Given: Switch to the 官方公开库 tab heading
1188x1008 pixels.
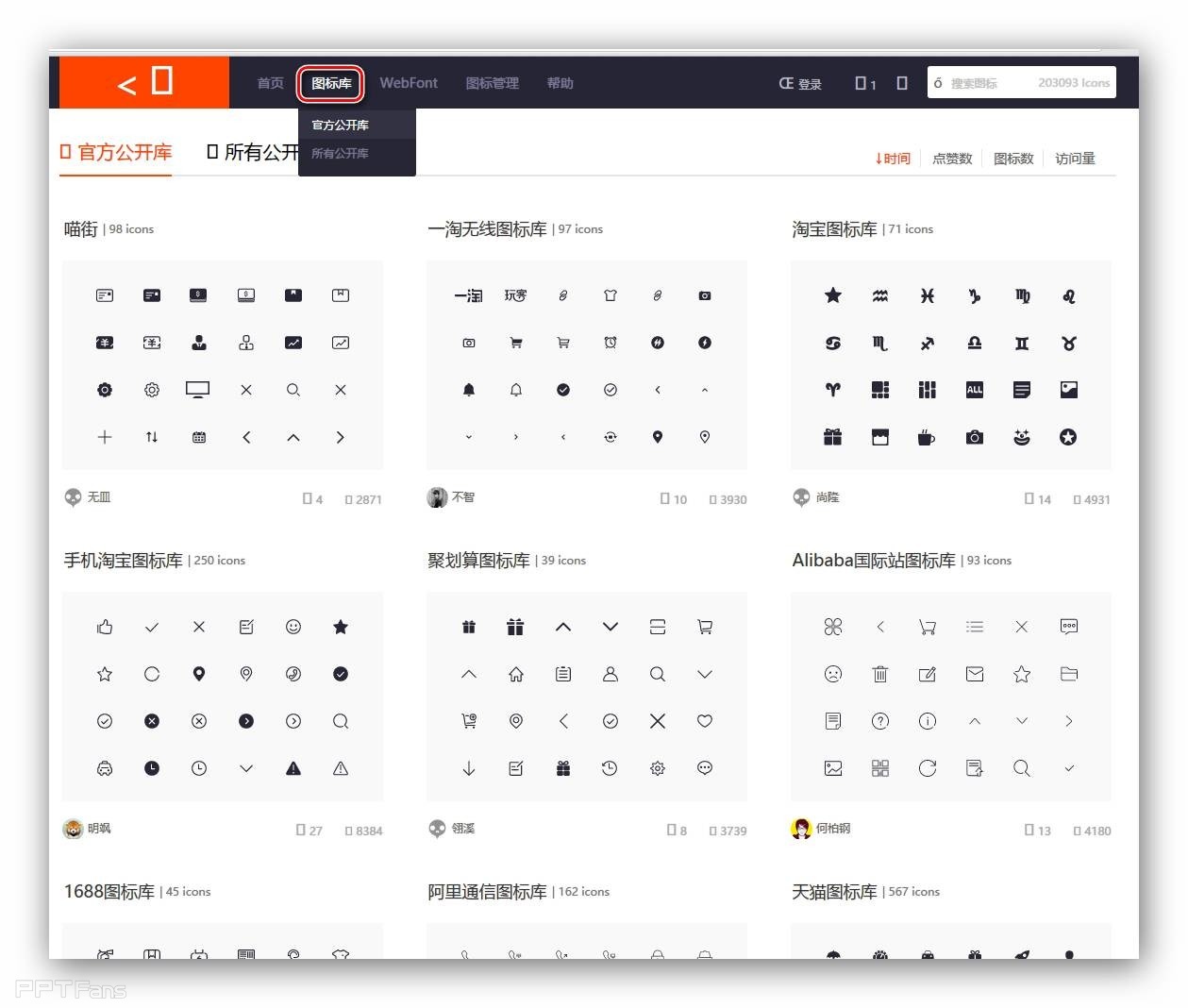Looking at the screenshot, I should [x=116, y=152].
